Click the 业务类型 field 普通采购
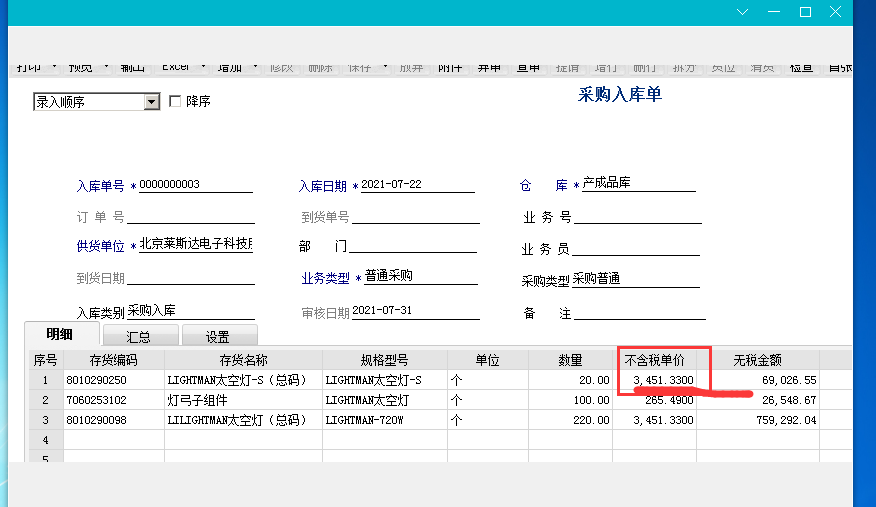The width and height of the screenshot is (876, 507). pos(421,276)
